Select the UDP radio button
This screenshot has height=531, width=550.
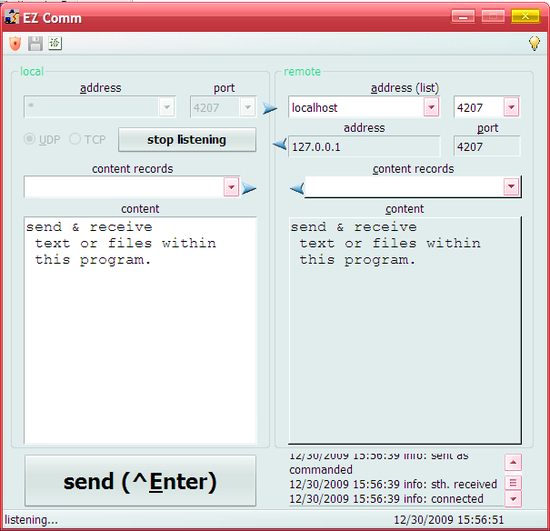(29, 139)
